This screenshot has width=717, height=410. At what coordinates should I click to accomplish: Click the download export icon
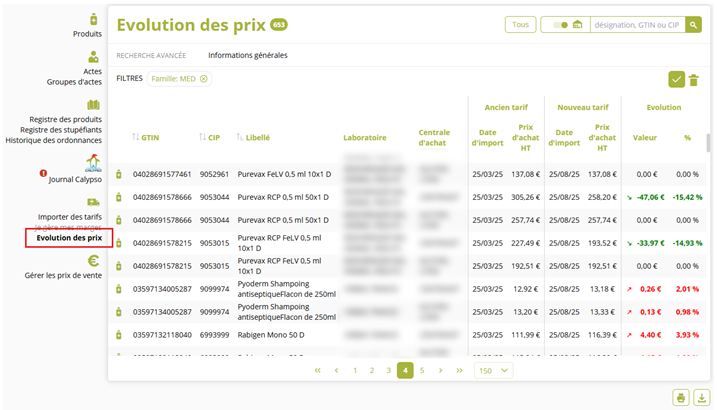pyautogui.click(x=702, y=398)
